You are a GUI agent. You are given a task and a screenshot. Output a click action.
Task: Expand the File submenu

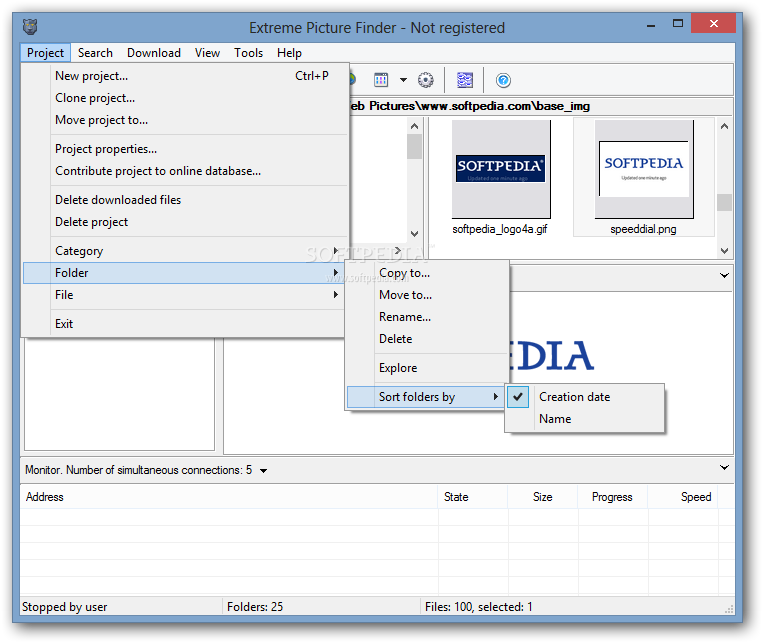(x=185, y=295)
